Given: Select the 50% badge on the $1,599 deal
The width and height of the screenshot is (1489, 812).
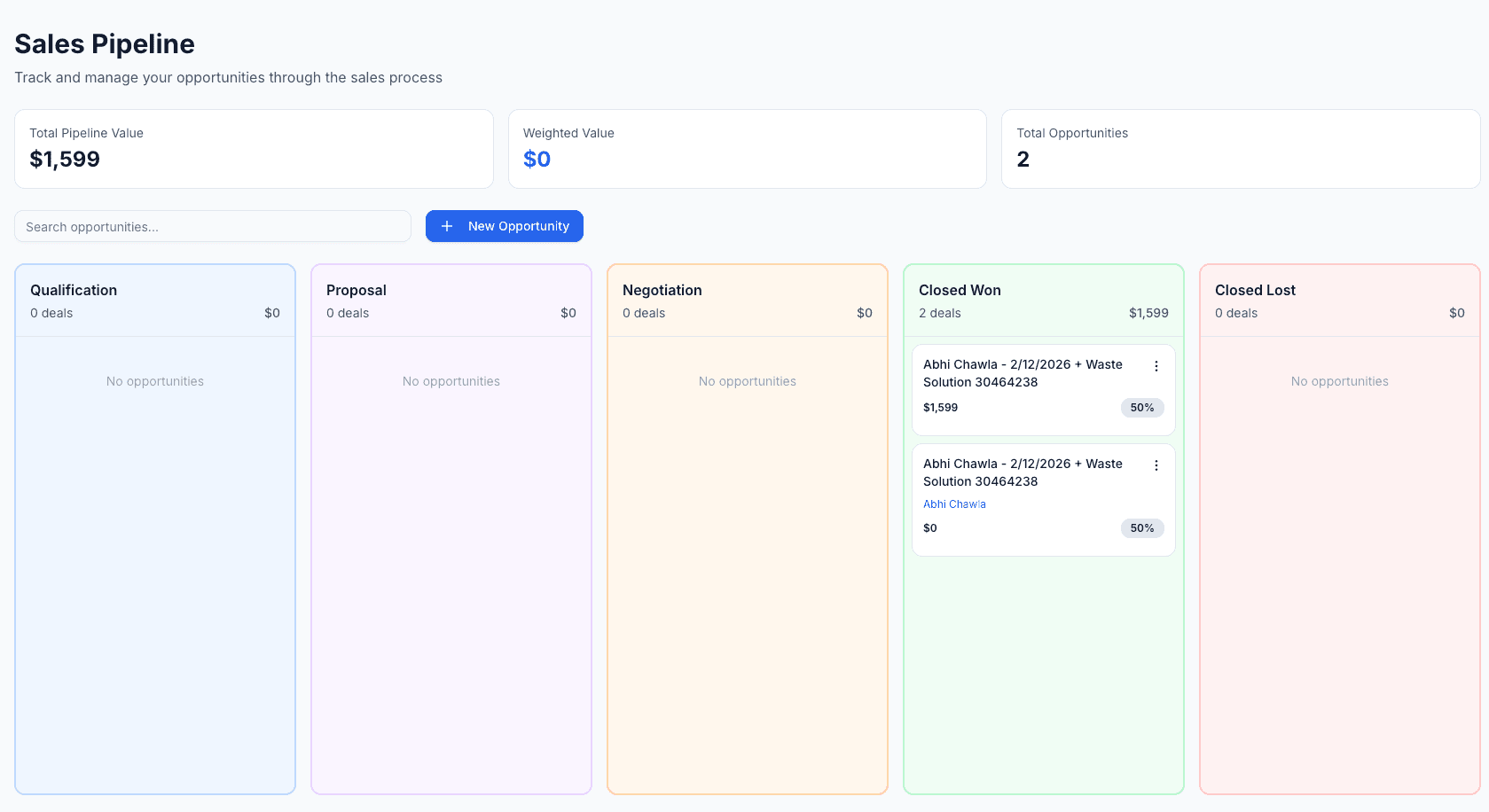Looking at the screenshot, I should click(1142, 408).
